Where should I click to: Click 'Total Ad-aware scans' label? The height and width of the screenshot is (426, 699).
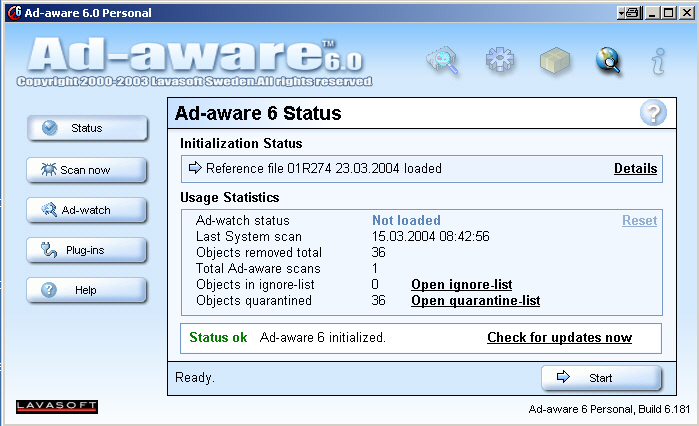tap(258, 268)
